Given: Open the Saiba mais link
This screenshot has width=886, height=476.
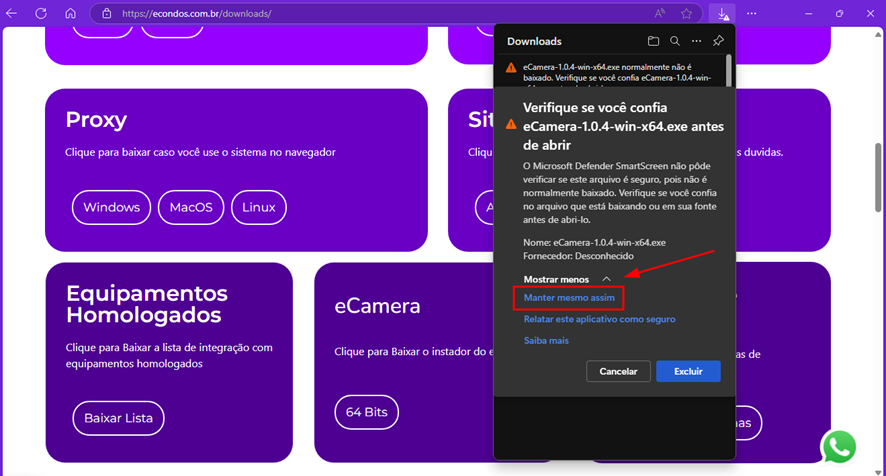Looking at the screenshot, I should pos(546,340).
